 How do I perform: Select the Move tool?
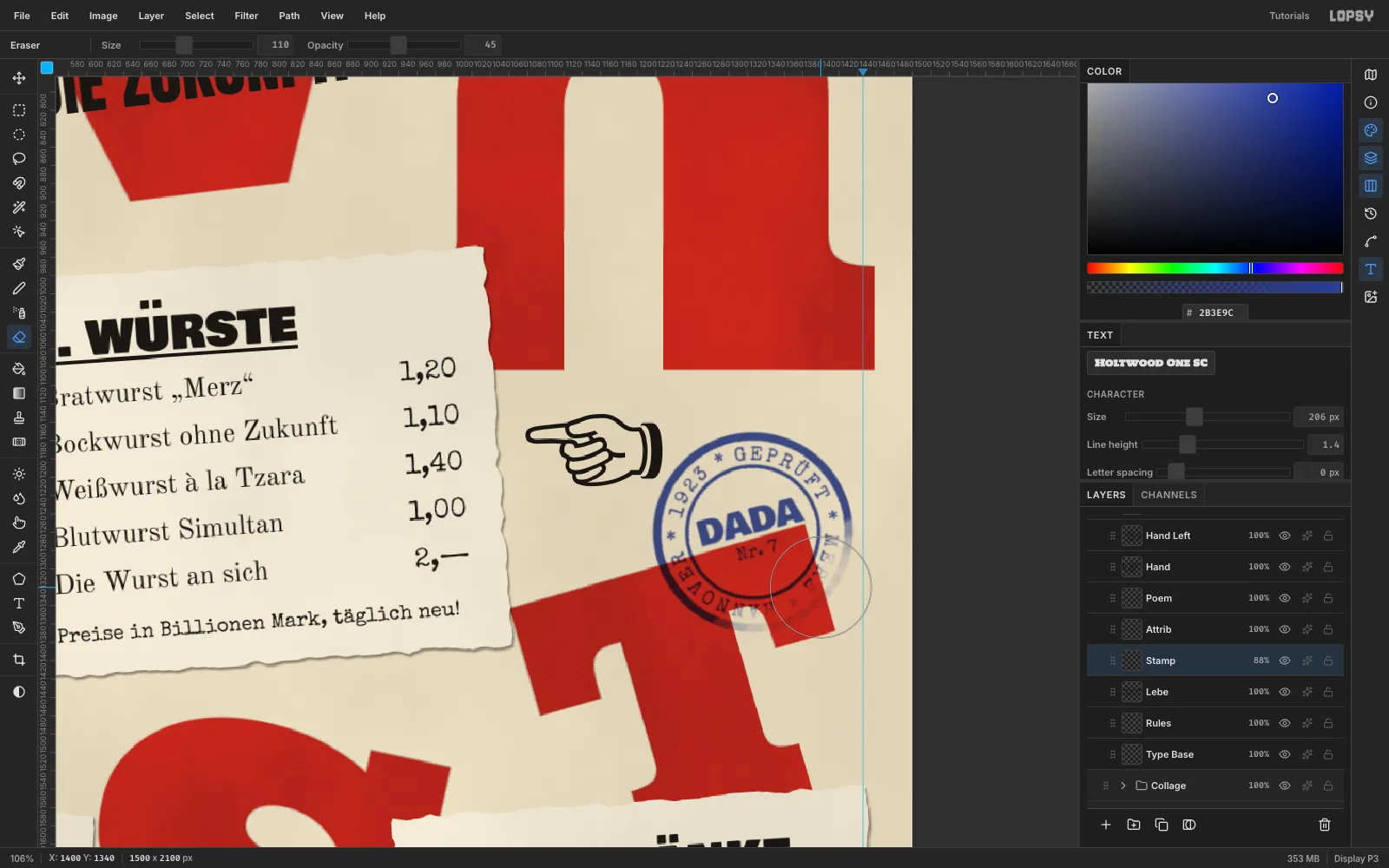[x=19, y=78]
